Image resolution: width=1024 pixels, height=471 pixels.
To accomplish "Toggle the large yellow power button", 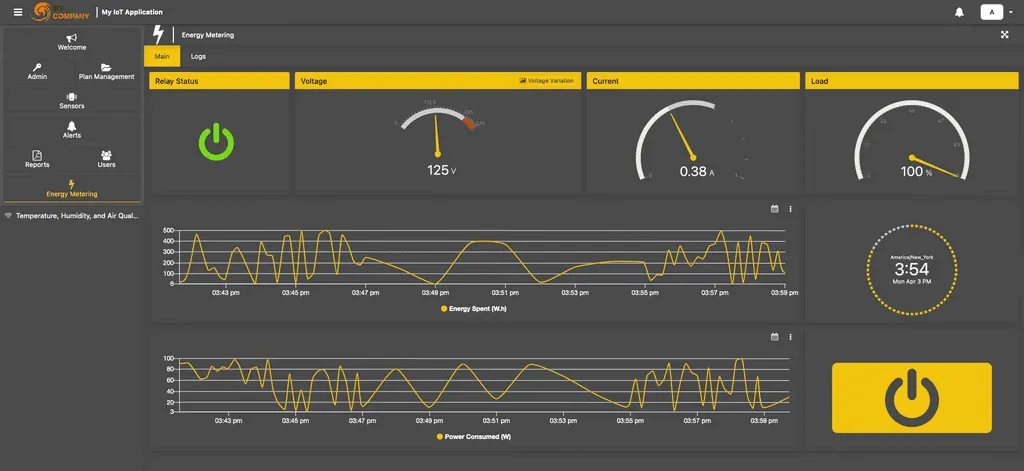I will (911, 398).
